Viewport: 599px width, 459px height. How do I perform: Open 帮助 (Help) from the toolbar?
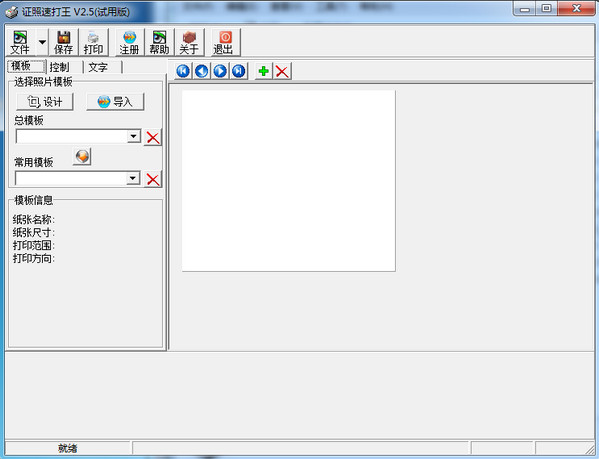pos(159,42)
